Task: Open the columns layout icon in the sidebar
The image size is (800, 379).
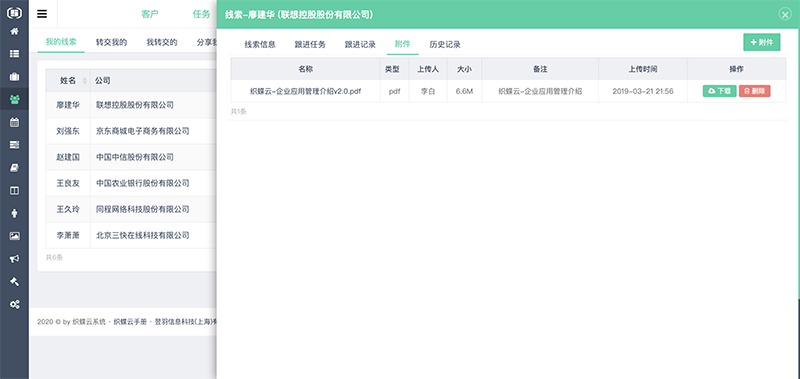Action: (x=14, y=190)
